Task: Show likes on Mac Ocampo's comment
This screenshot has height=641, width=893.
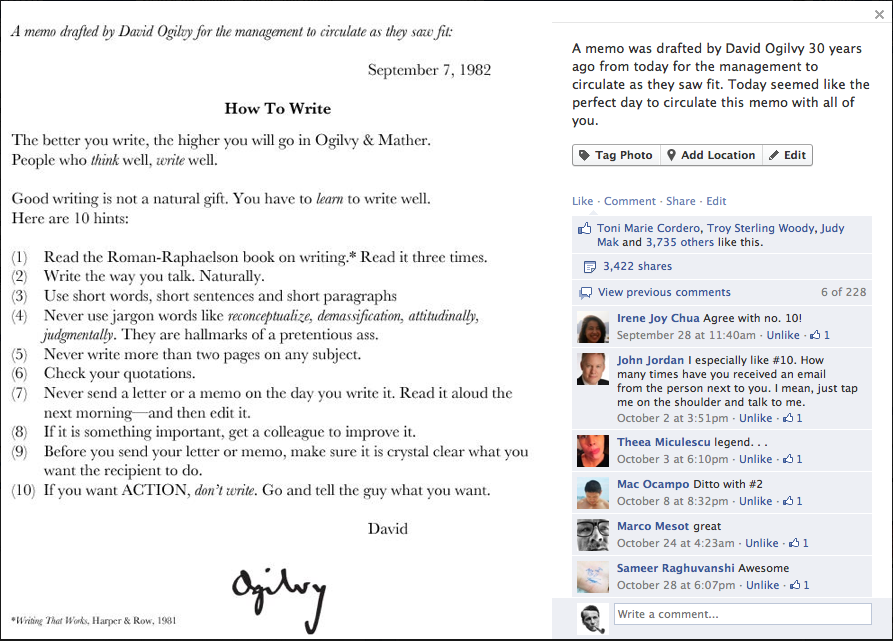Action: click(793, 502)
